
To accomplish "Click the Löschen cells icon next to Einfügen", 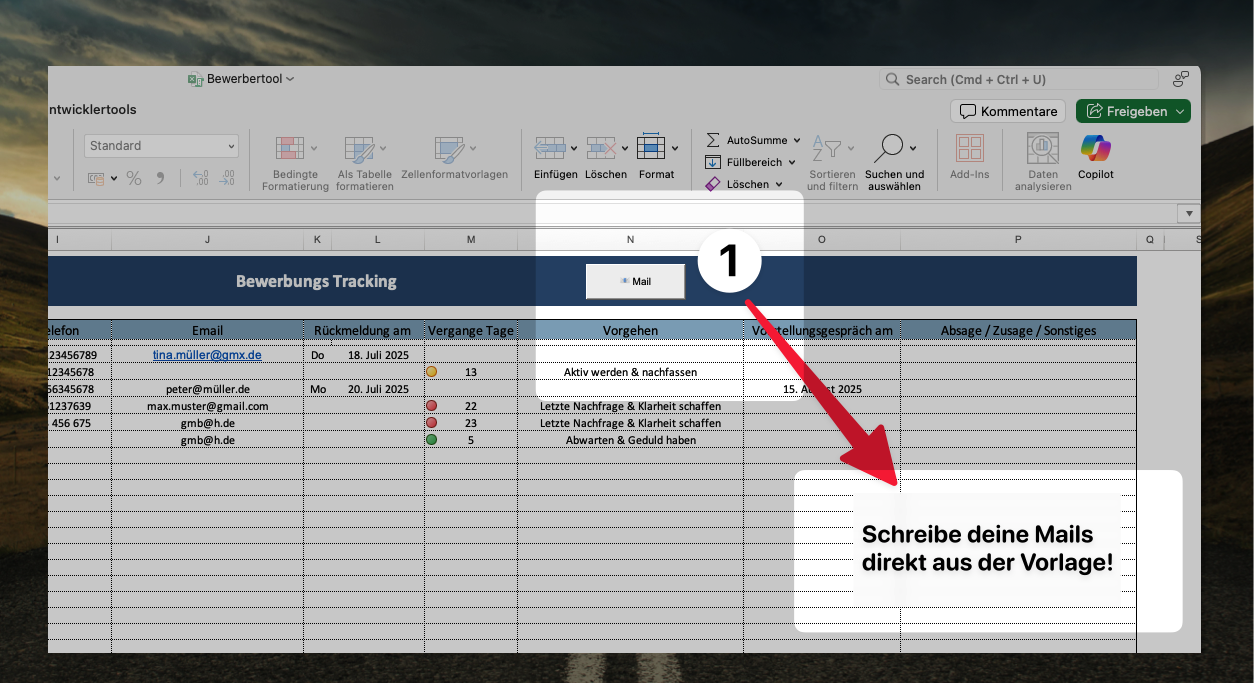I will point(601,148).
